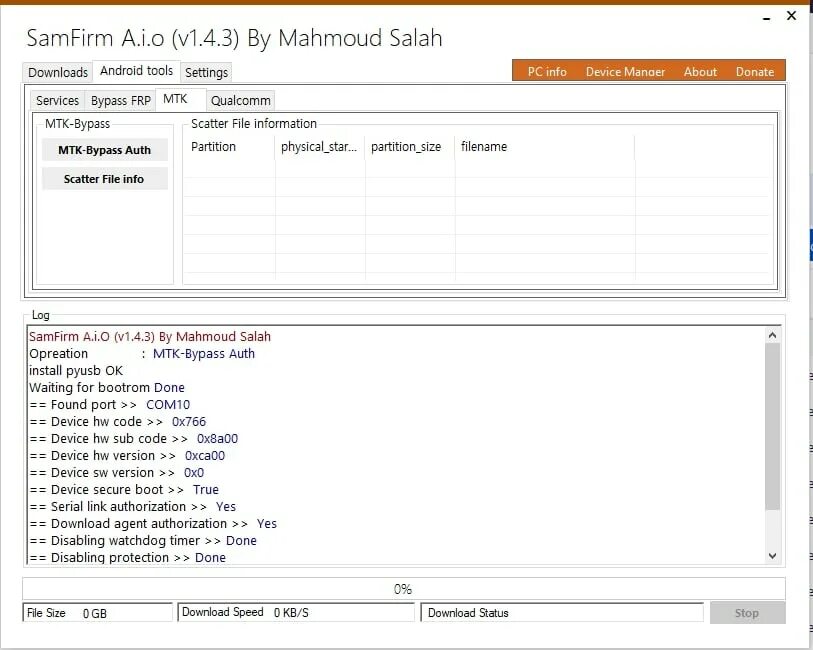Close the SamFirm window
This screenshot has width=813, height=650.
pyautogui.click(x=791, y=16)
